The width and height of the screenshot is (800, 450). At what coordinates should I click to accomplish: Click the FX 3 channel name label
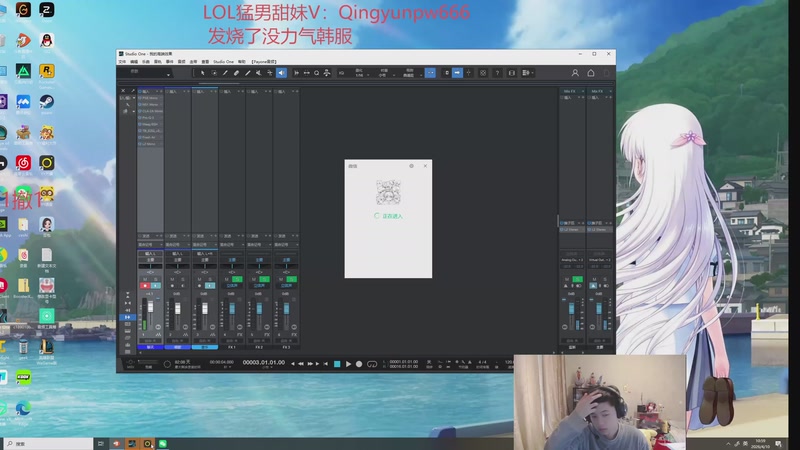pyautogui.click(x=286, y=347)
